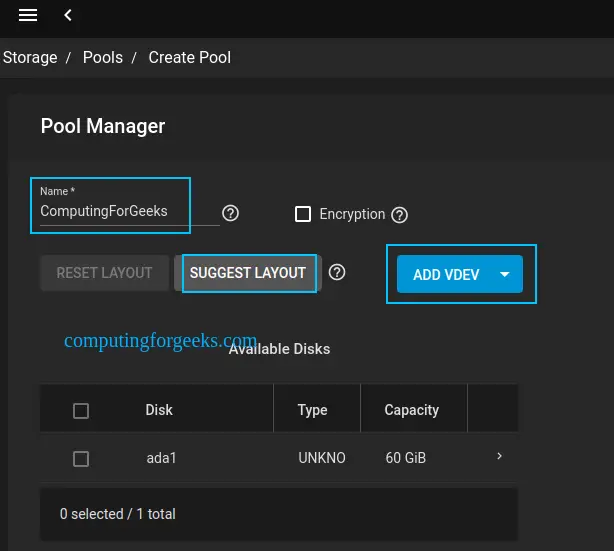Click the ada1 disk name cell
Screen dimensions: 614x551
[161, 458]
